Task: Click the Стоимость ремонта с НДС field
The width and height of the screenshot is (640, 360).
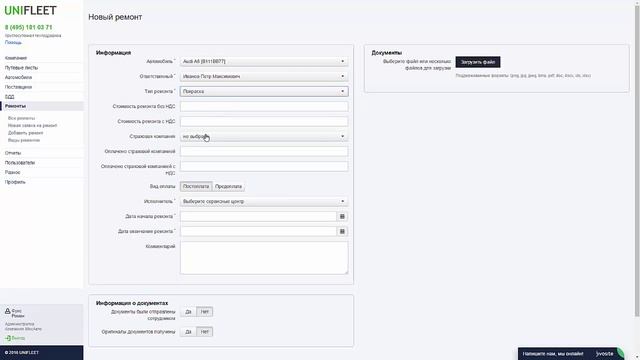Action: pyautogui.click(x=264, y=122)
